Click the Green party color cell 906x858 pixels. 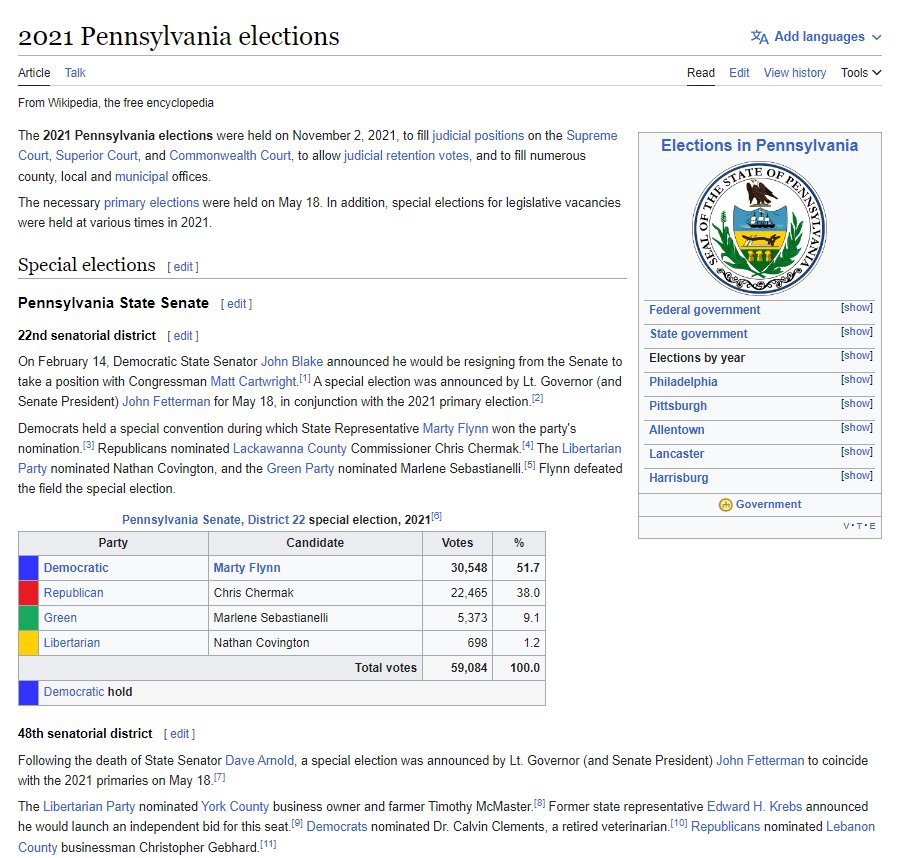coord(29,618)
